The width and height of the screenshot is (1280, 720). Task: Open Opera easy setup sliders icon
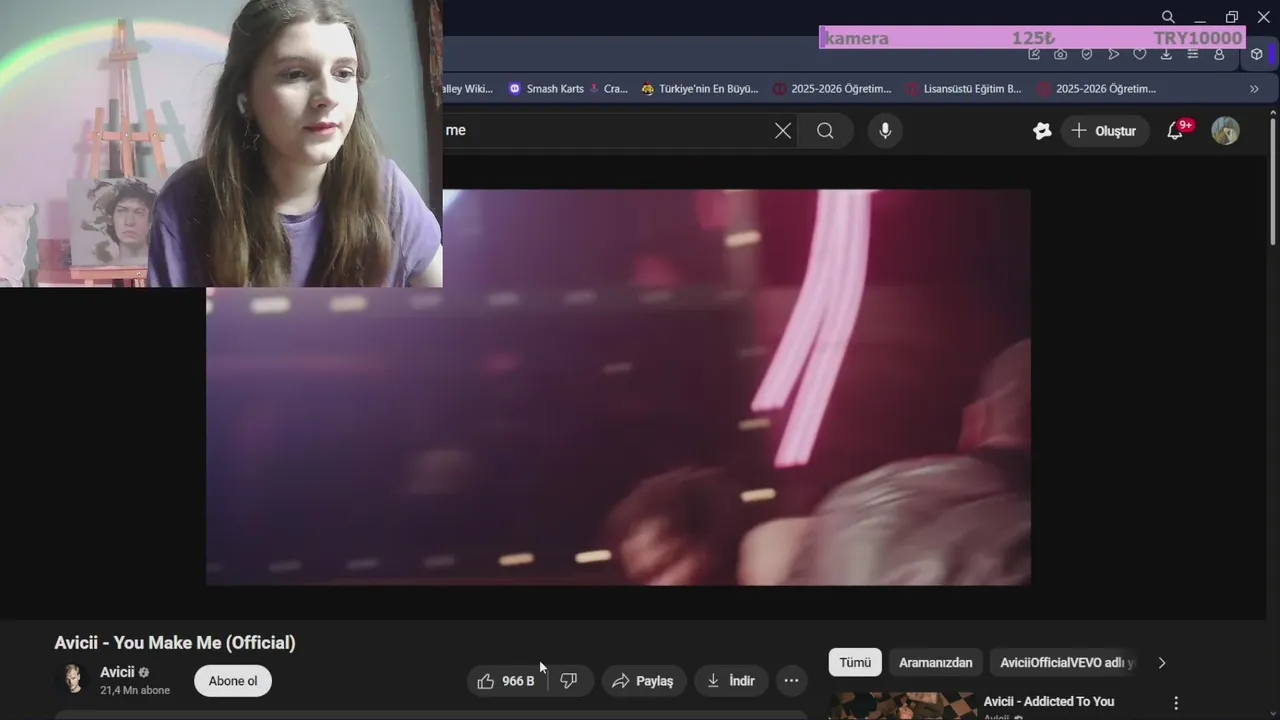point(1193,54)
